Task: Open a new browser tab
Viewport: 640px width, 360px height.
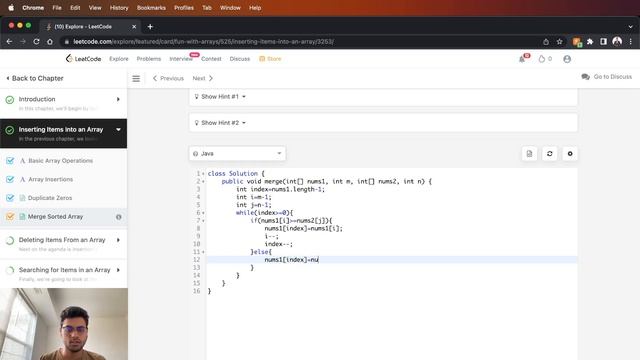Action: click(x=150, y=27)
